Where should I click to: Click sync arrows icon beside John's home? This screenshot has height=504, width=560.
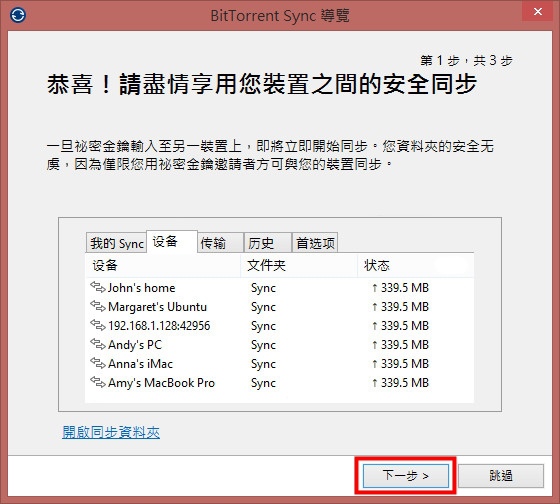pos(98,287)
